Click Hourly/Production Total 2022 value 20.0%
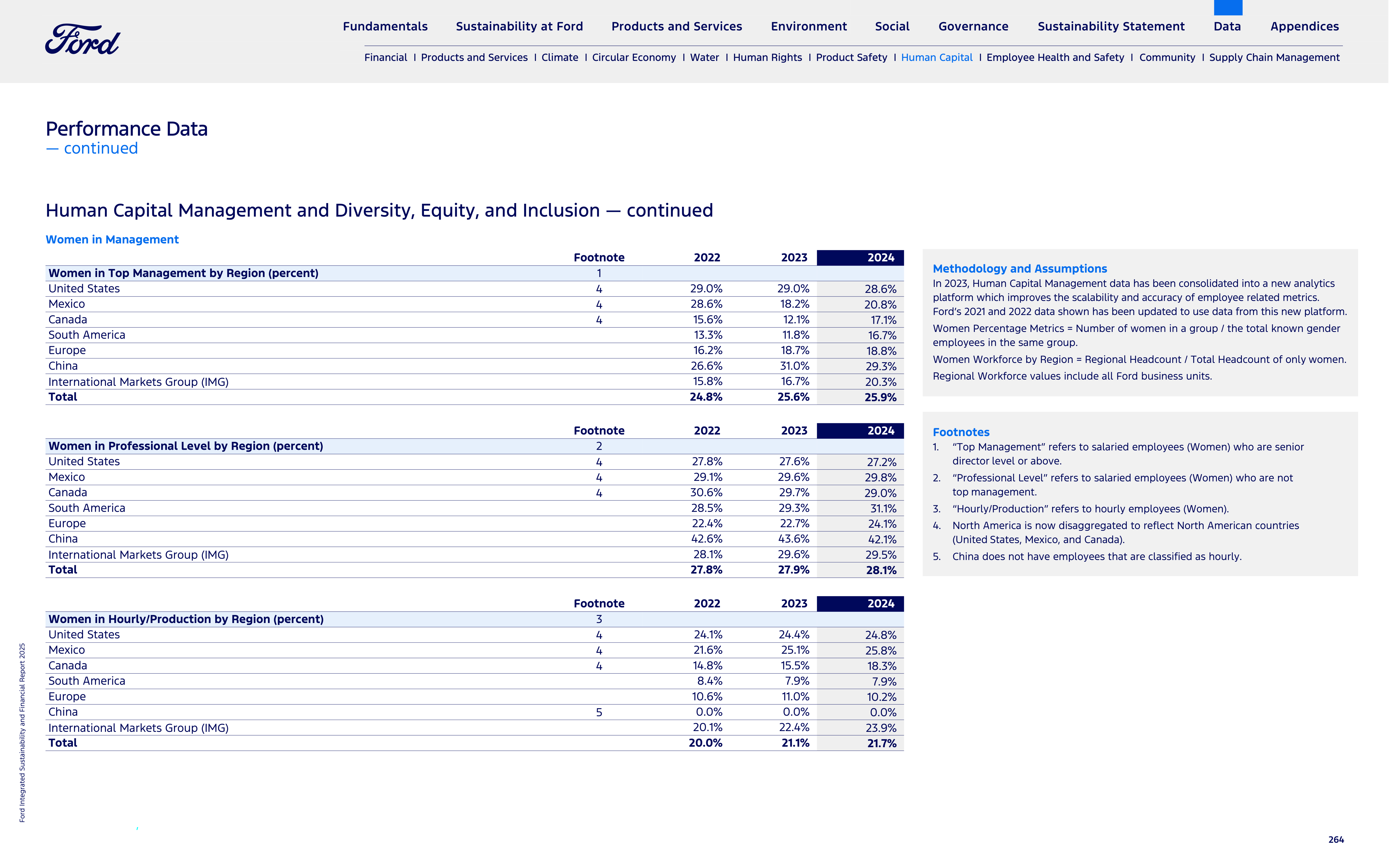The height and width of the screenshot is (868, 1389). pos(706,743)
